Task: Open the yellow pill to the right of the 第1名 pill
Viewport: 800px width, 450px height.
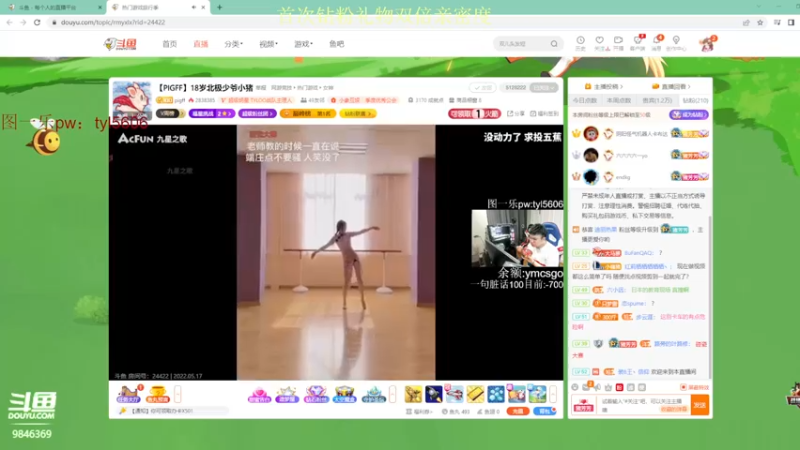Action: pos(358,114)
